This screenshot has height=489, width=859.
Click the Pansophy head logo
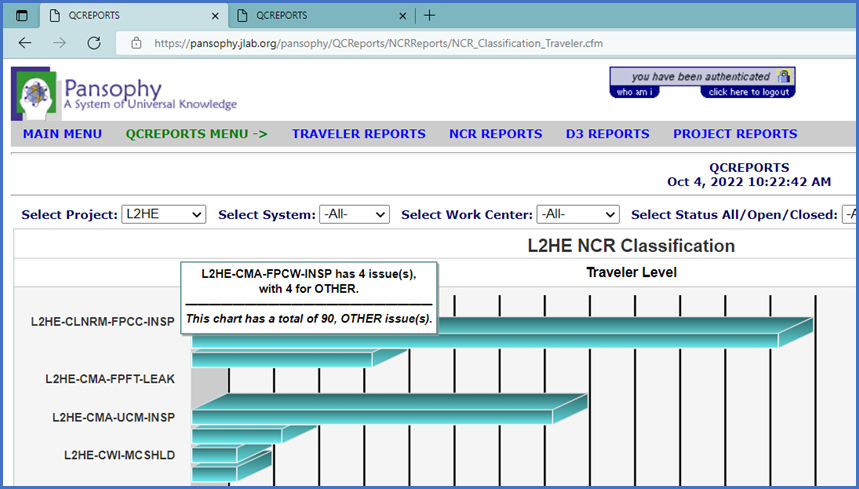(34, 94)
